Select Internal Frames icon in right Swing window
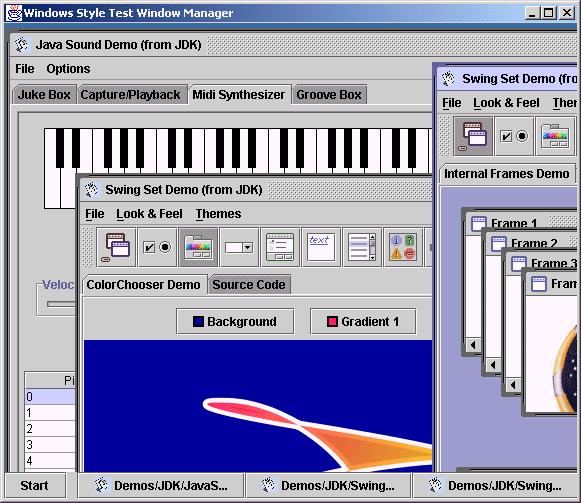Viewport: 581px width, 503px height. pyautogui.click(x=474, y=136)
